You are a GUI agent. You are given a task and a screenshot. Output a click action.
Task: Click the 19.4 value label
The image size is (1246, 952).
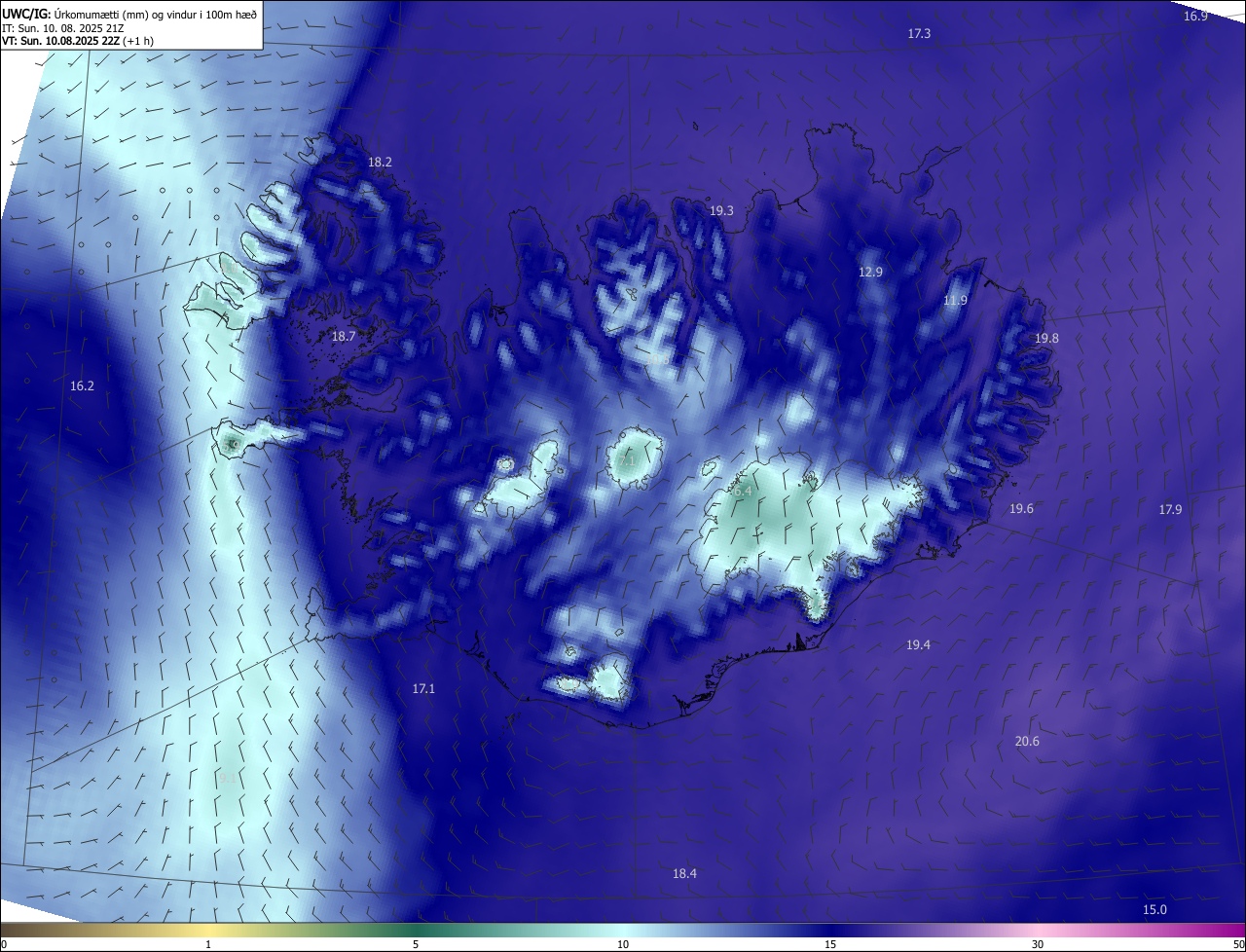(x=918, y=644)
